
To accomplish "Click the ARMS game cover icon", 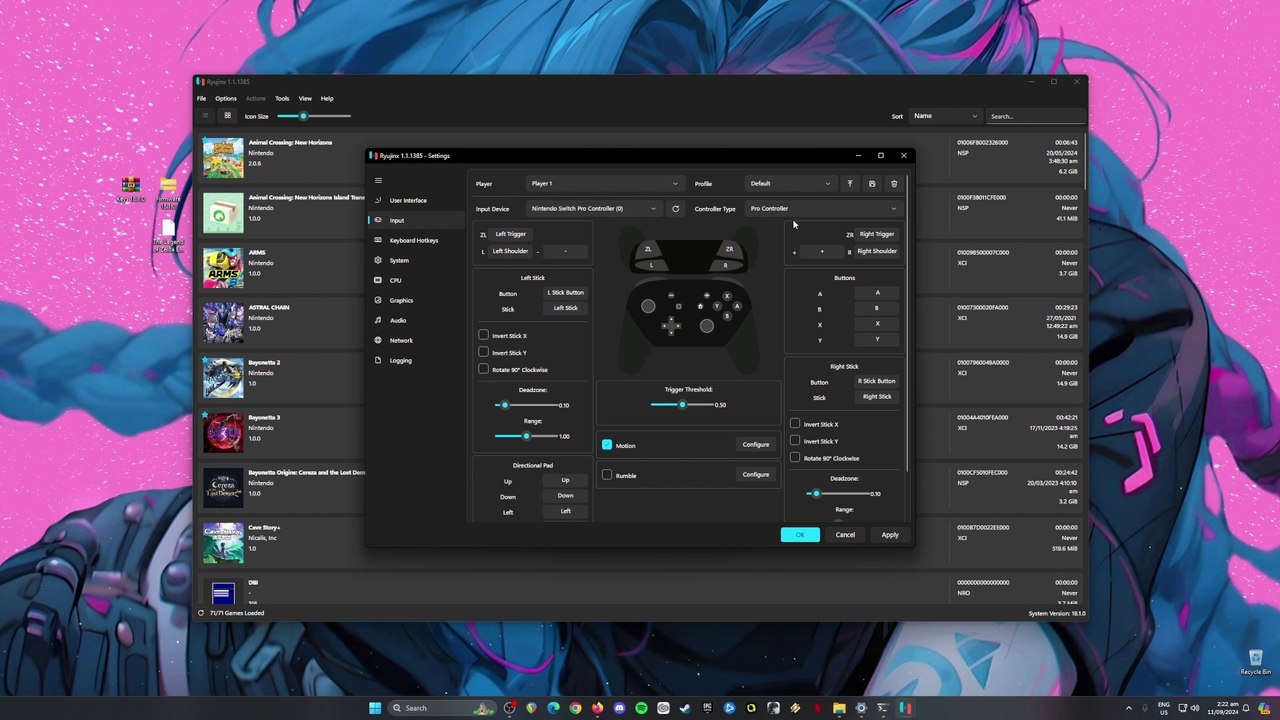I will [223, 268].
